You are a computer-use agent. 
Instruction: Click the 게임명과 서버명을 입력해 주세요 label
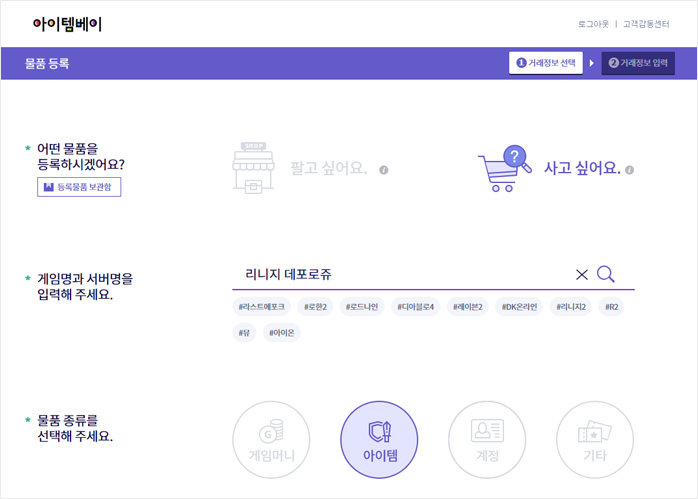[85, 287]
